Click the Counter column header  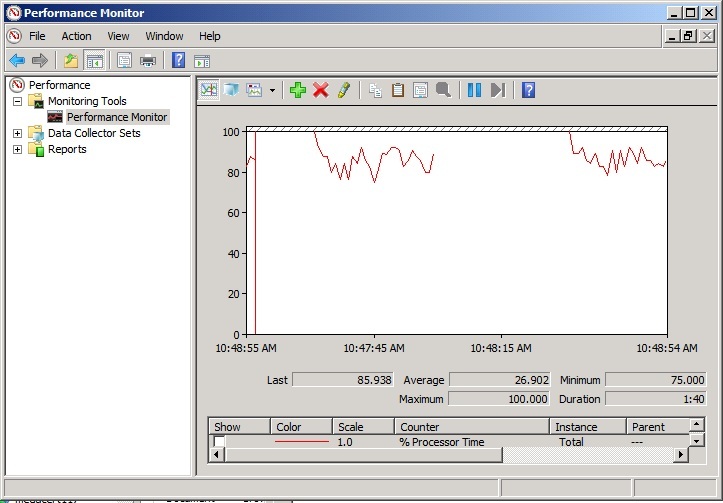point(420,427)
